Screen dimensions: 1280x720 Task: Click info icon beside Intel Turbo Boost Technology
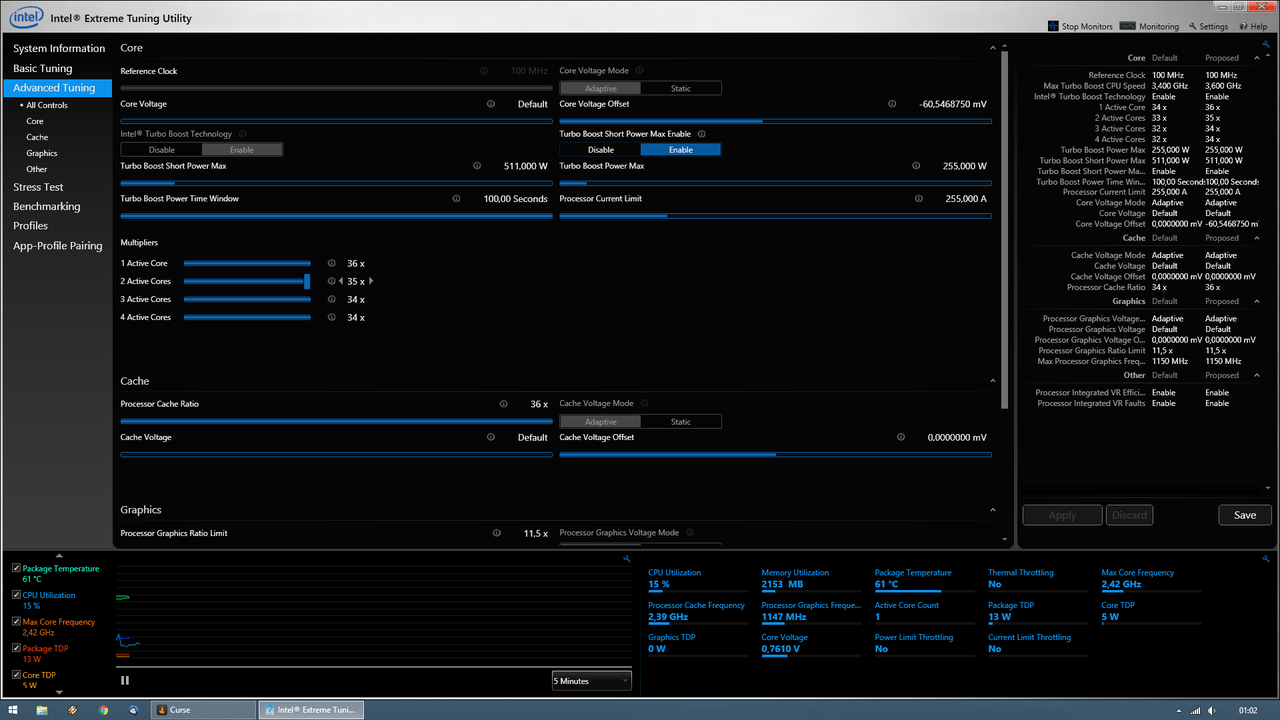pyautogui.click(x=243, y=134)
